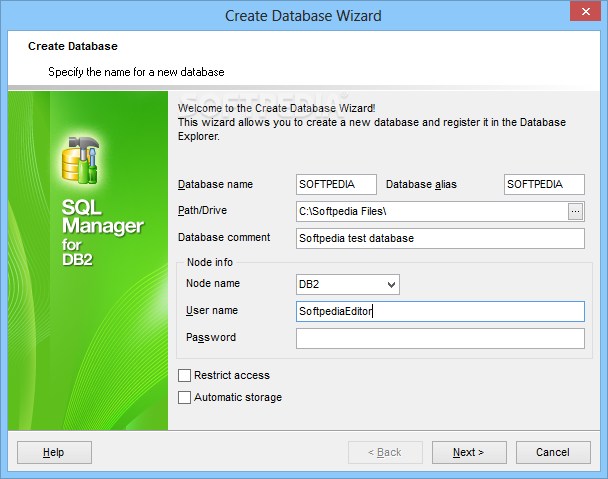Toggle the Automatic storage checkbox
The image size is (608, 479).
coord(184,398)
